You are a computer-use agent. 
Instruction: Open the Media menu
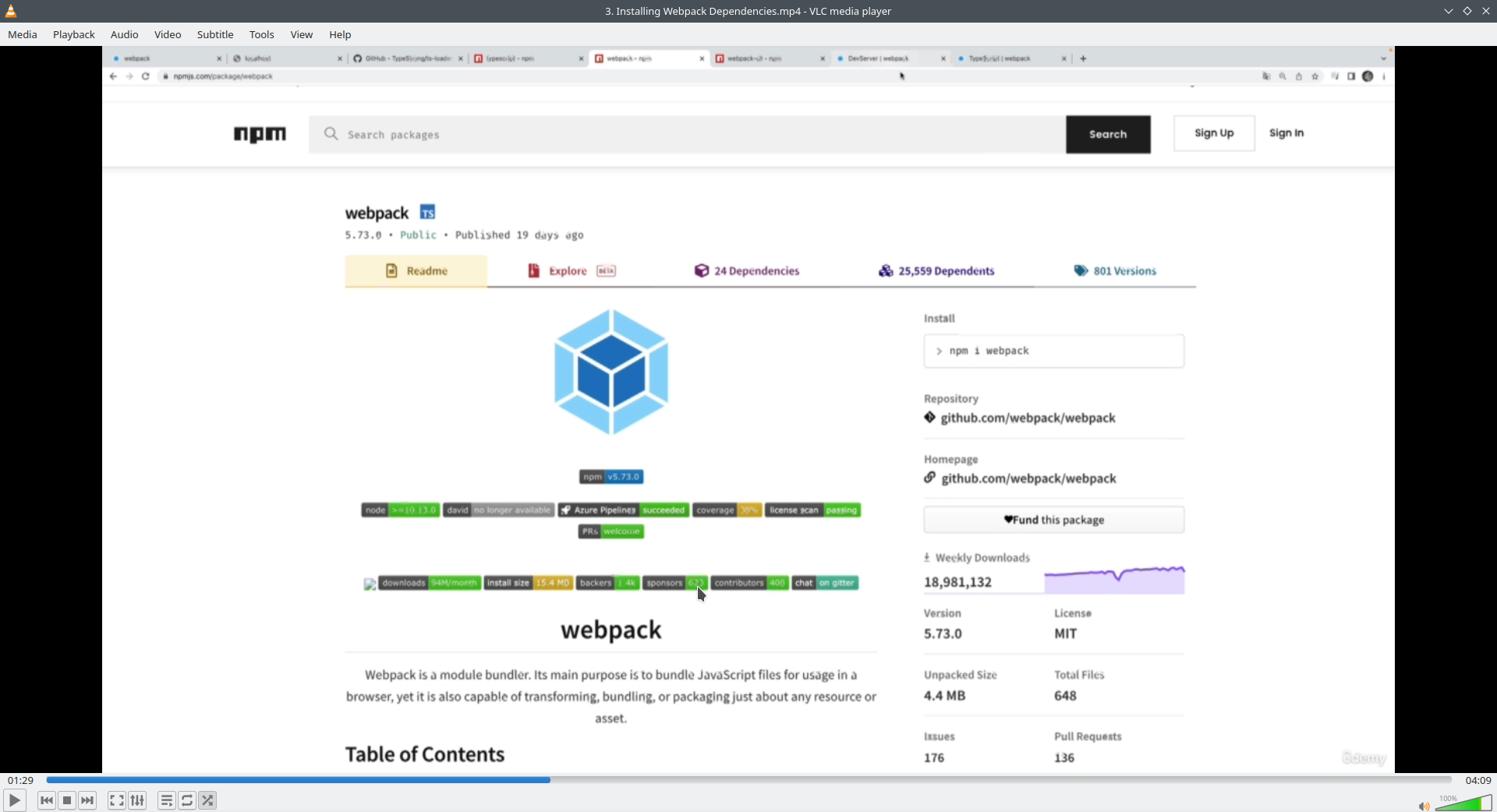23,34
